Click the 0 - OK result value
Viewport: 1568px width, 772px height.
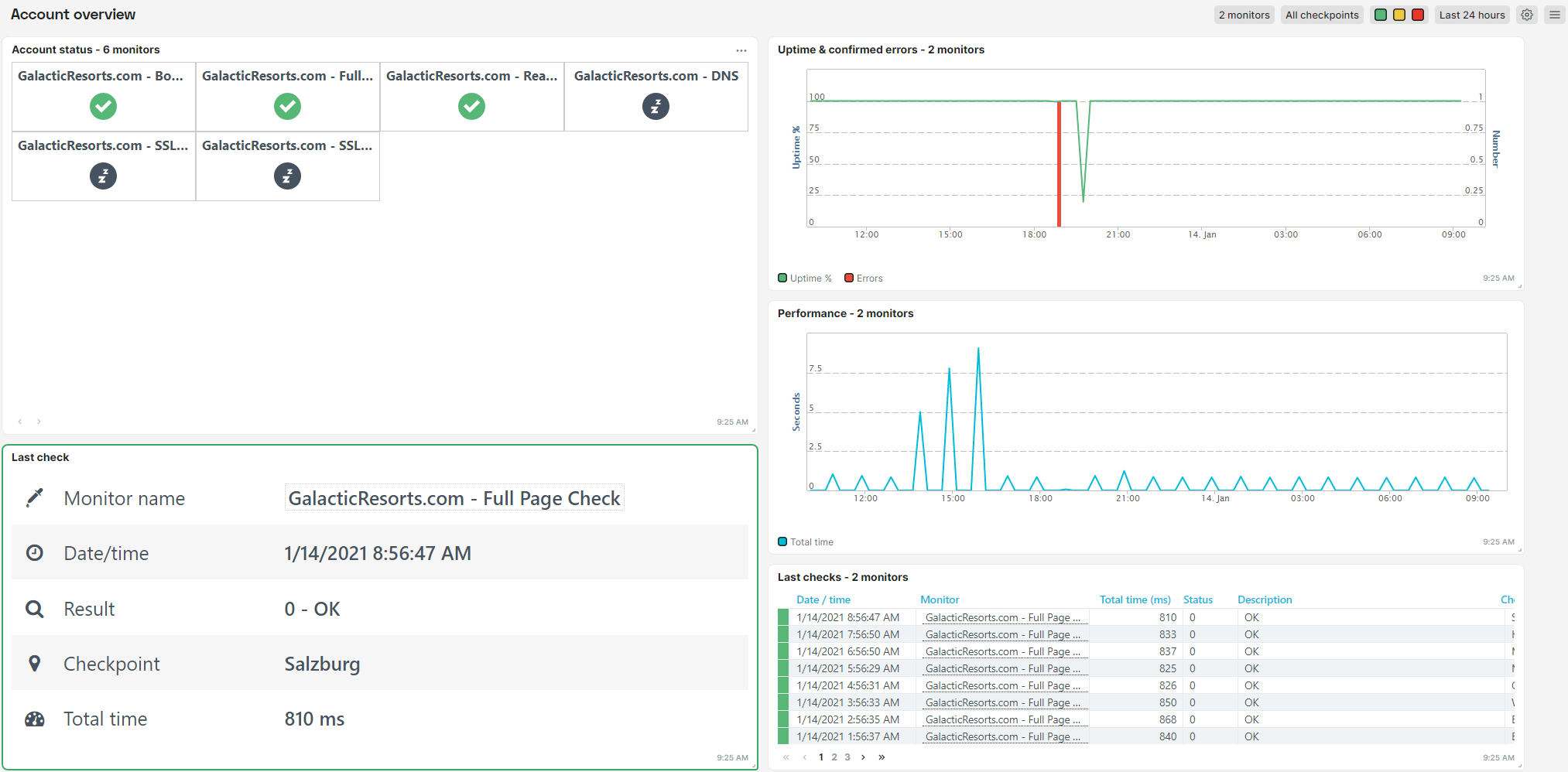[x=312, y=609]
